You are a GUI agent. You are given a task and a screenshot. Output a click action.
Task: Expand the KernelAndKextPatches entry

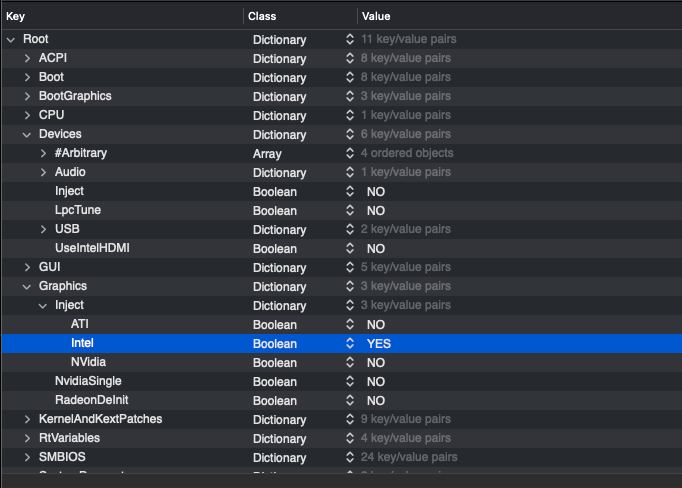(27, 419)
